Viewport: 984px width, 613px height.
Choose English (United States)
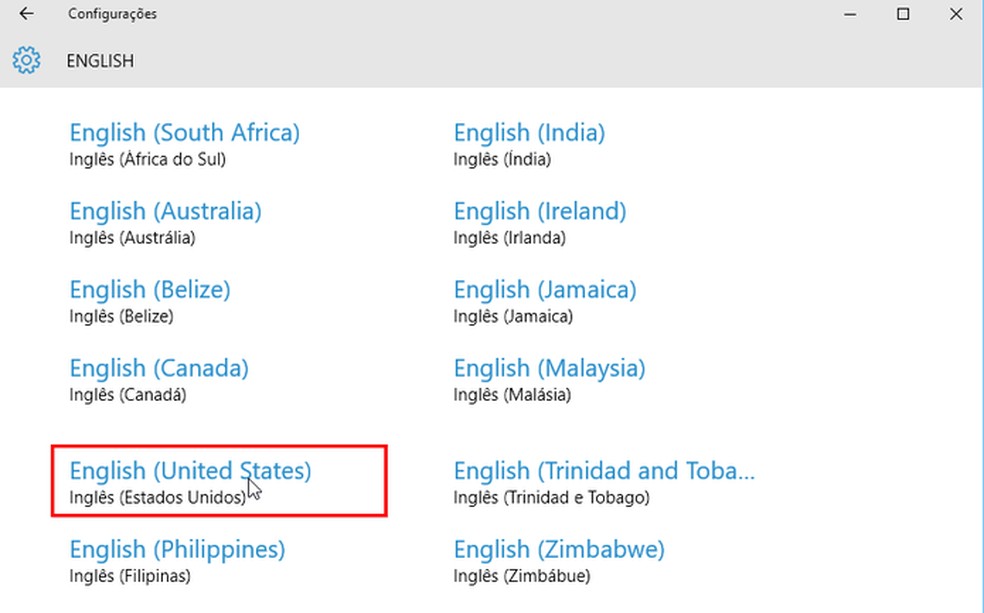click(x=190, y=471)
